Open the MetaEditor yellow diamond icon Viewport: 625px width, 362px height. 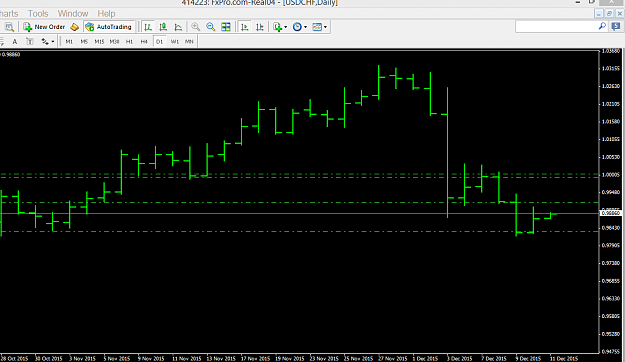click(x=74, y=27)
